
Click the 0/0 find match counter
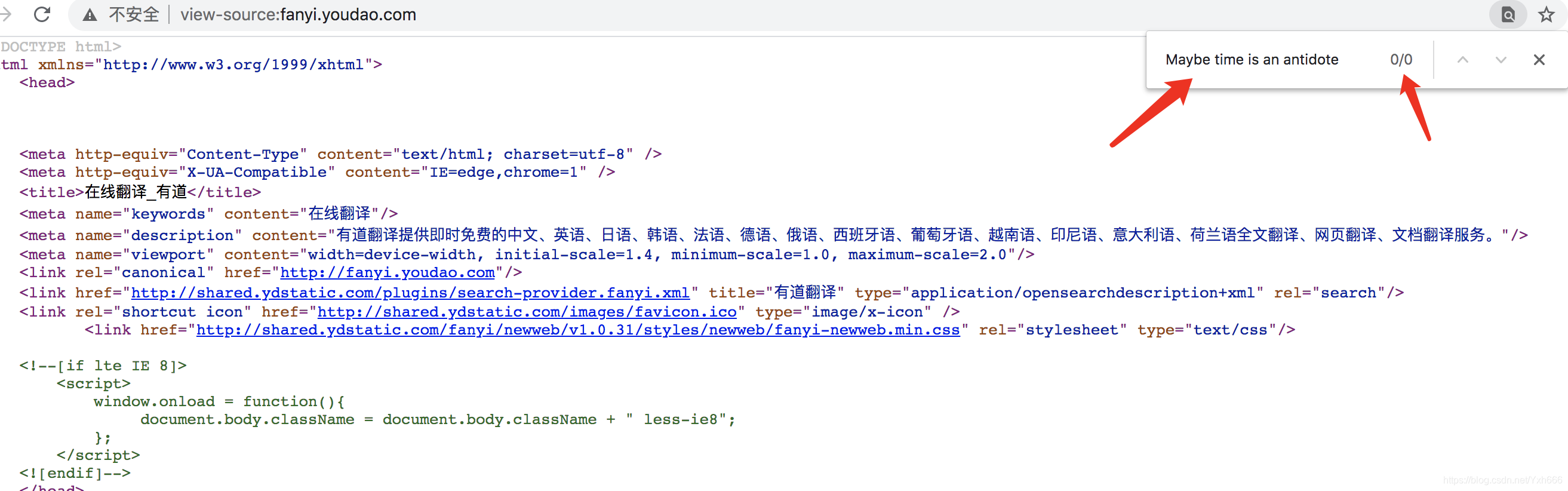click(1401, 60)
